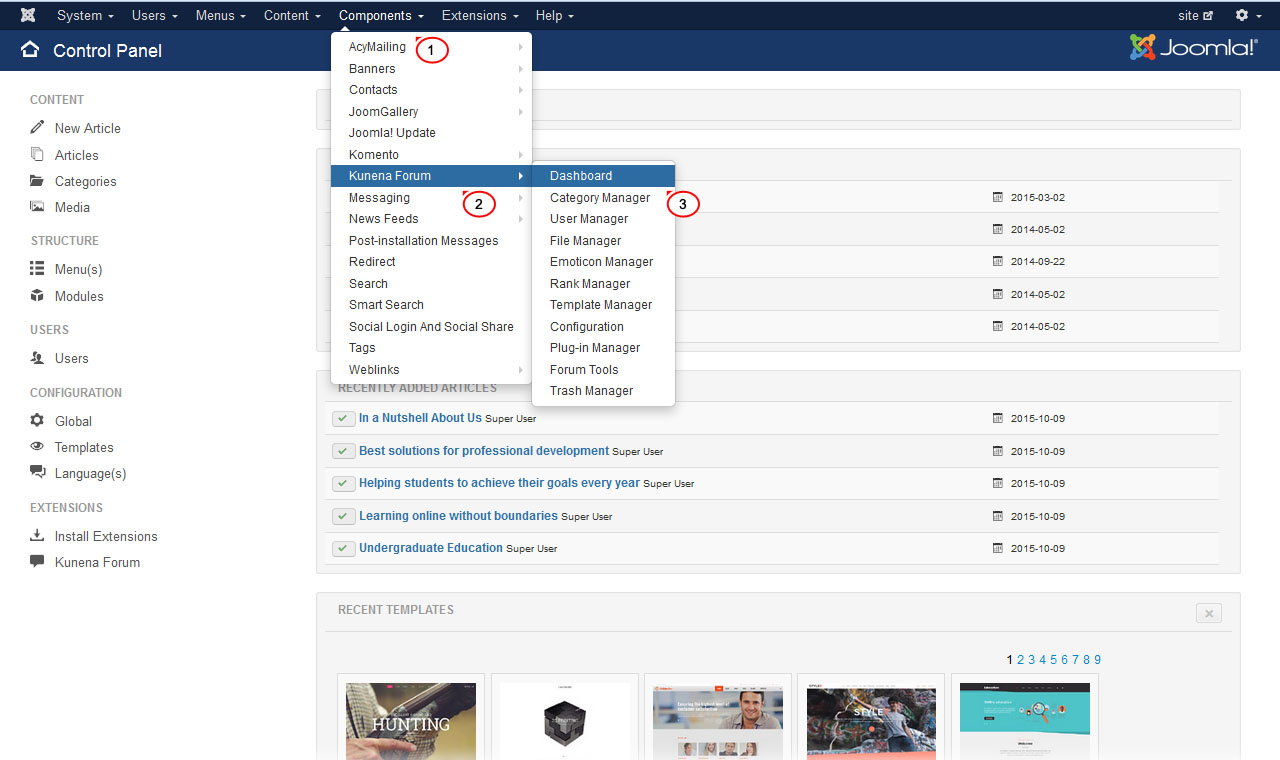Expand the JoomGallery submenu

click(431, 112)
